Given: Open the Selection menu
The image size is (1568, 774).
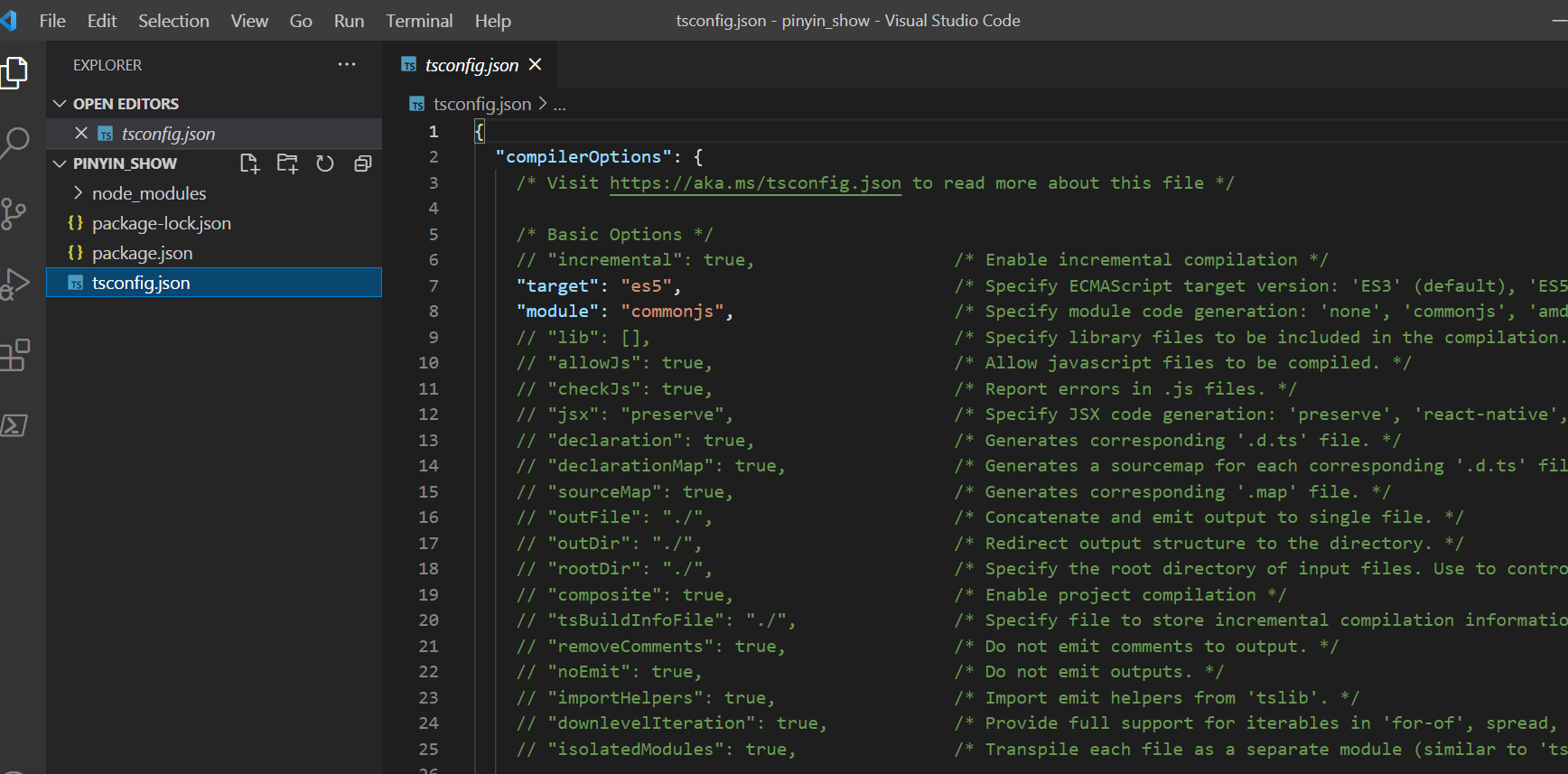Looking at the screenshot, I should pos(173,21).
